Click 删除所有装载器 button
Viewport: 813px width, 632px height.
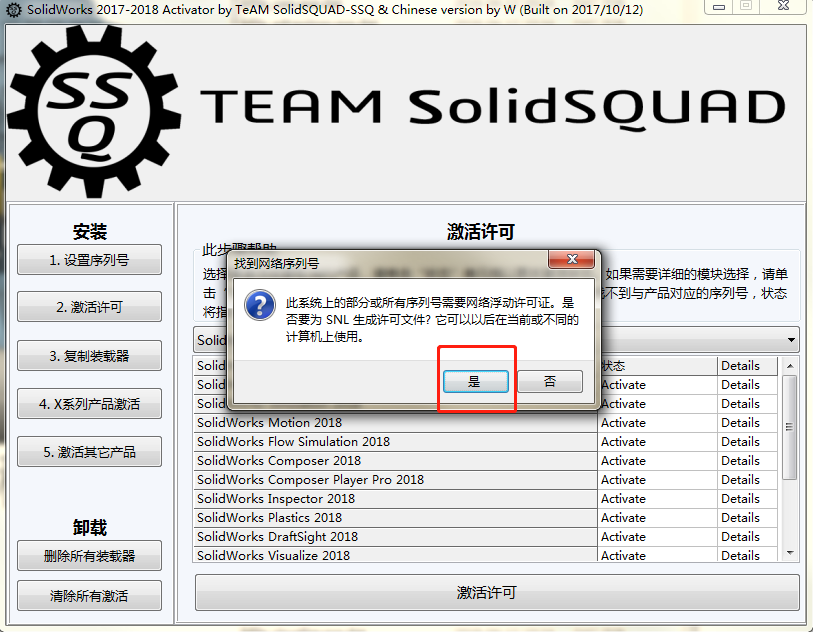(x=89, y=556)
